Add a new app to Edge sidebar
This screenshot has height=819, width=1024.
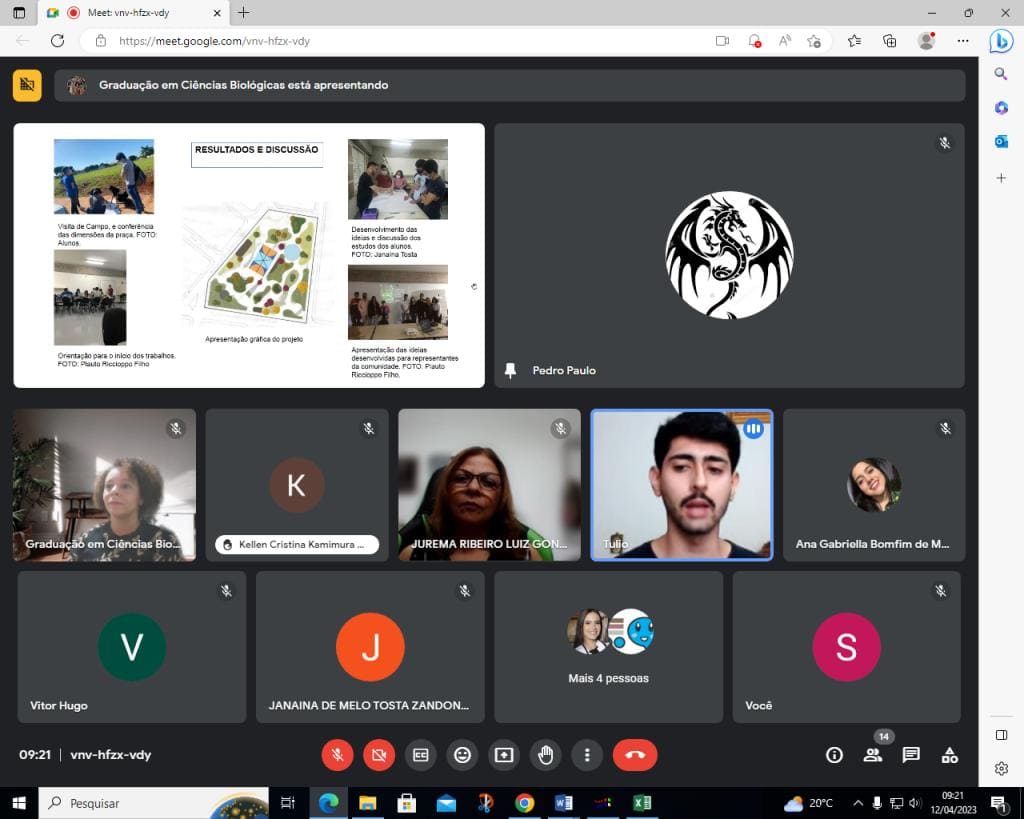point(1001,178)
